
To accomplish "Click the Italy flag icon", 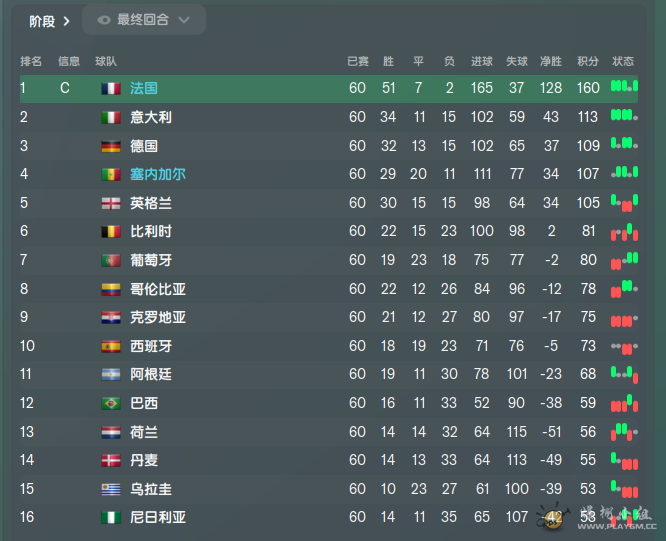I will click(x=111, y=117).
